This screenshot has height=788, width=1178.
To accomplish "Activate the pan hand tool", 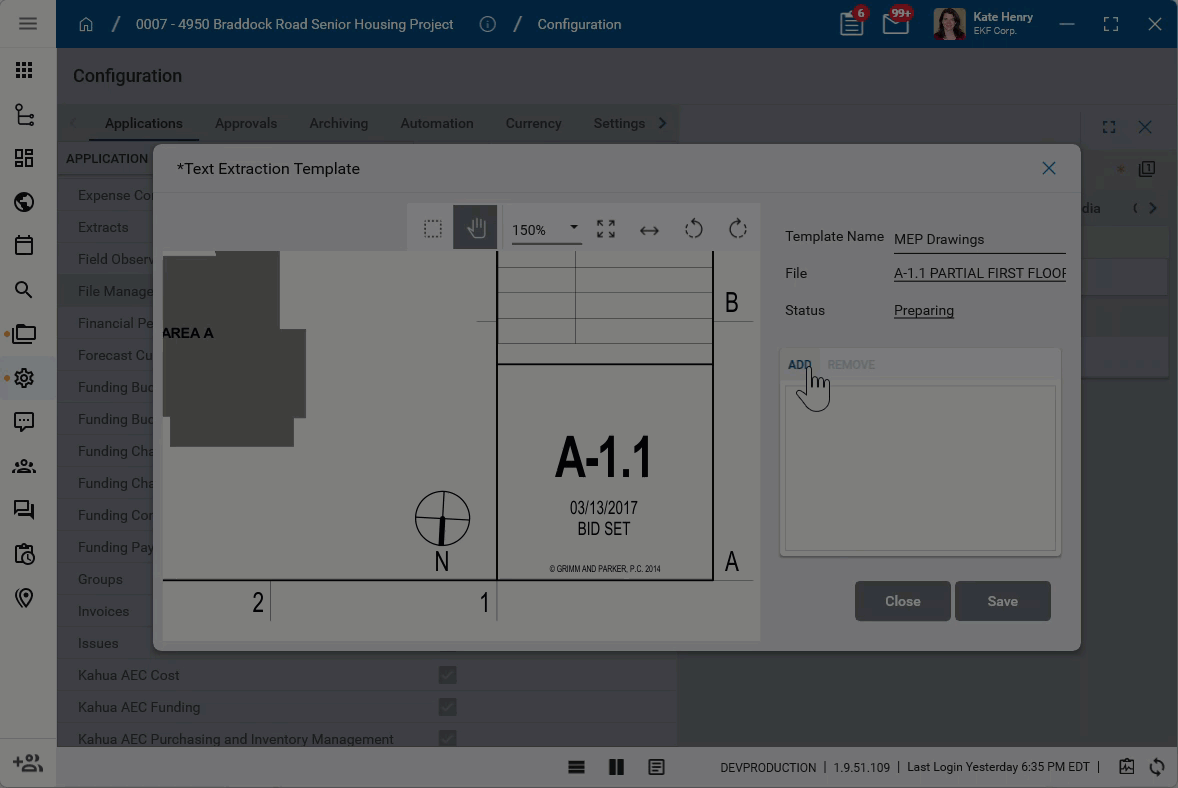I will [475, 229].
